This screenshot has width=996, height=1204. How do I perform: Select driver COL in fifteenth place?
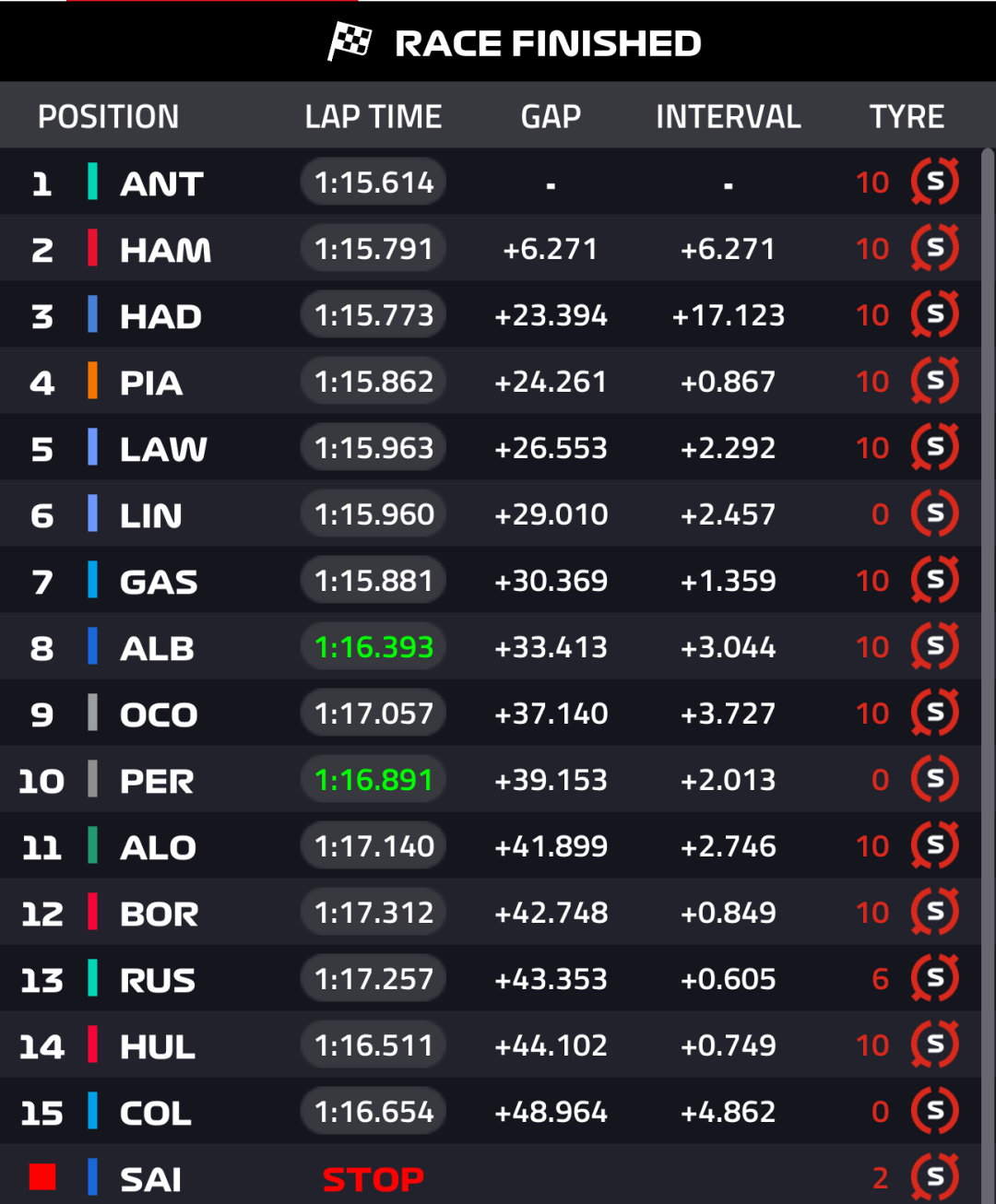coord(156,1113)
